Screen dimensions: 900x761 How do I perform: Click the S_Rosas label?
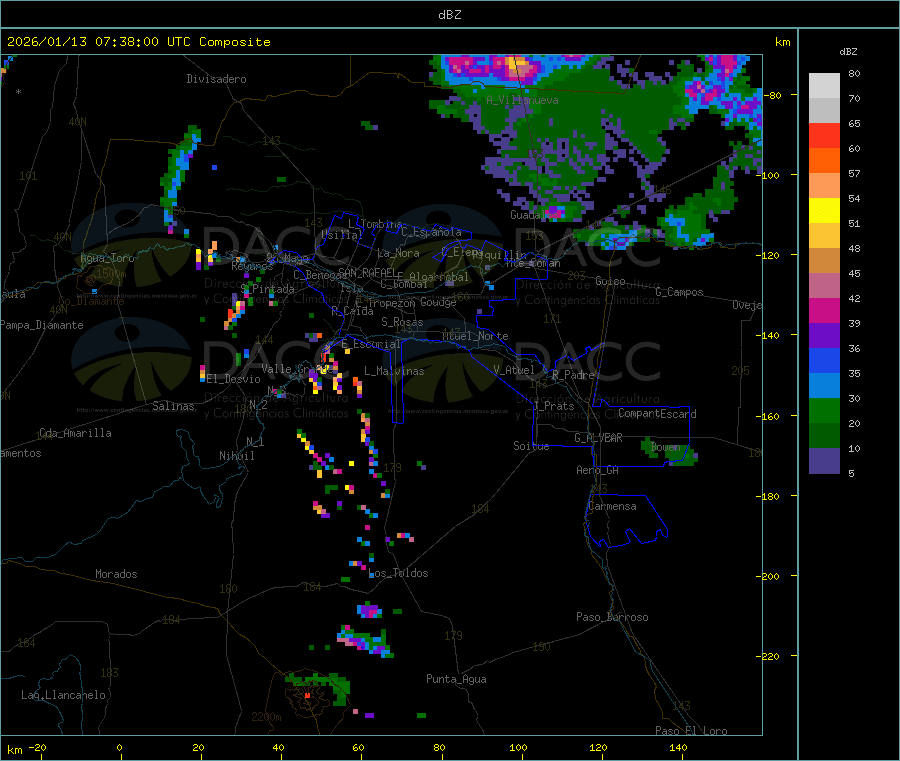coord(402,322)
